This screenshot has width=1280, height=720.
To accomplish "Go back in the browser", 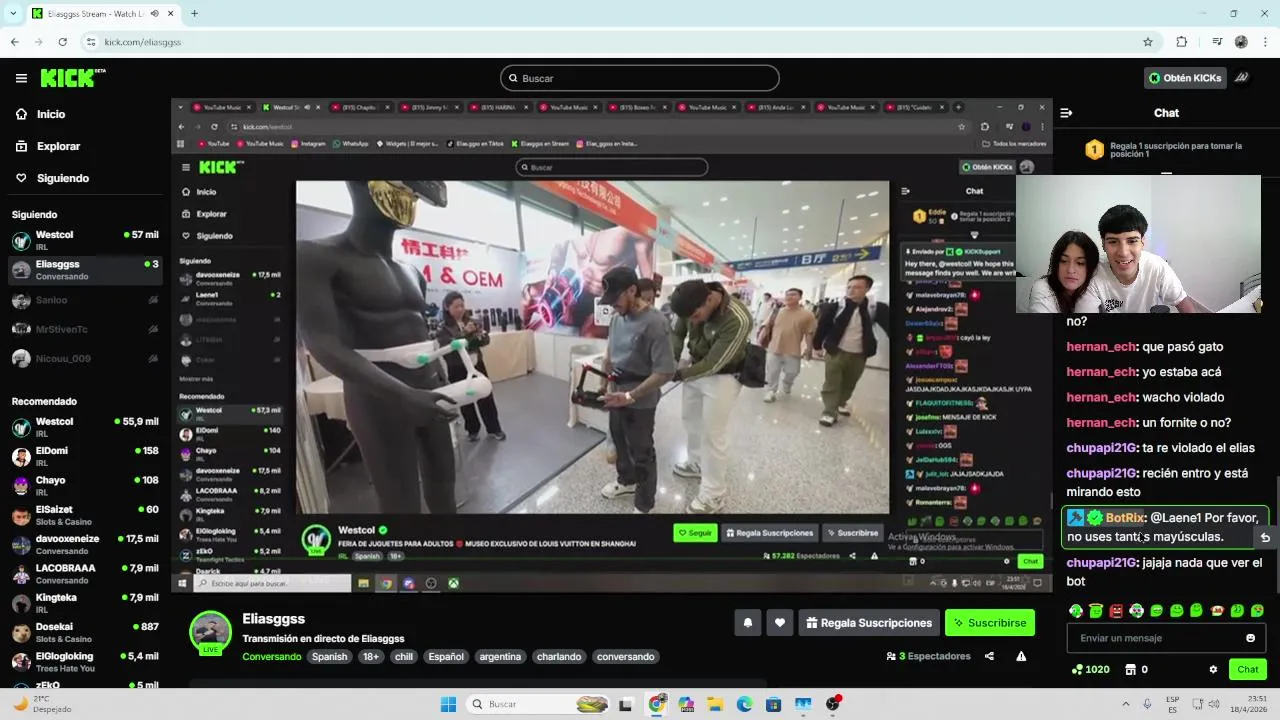I will 15,42.
